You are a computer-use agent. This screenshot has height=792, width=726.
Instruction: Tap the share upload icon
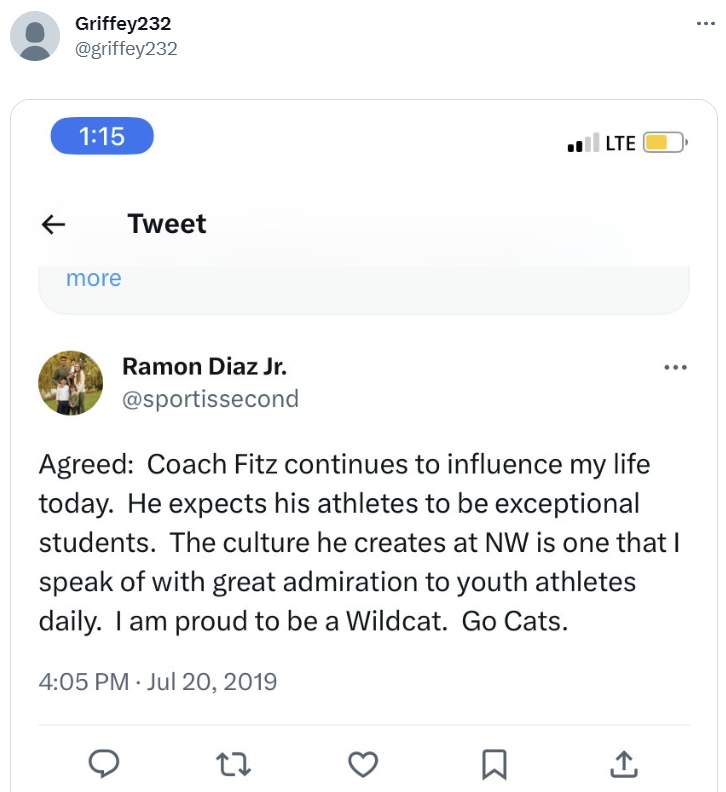coord(623,765)
